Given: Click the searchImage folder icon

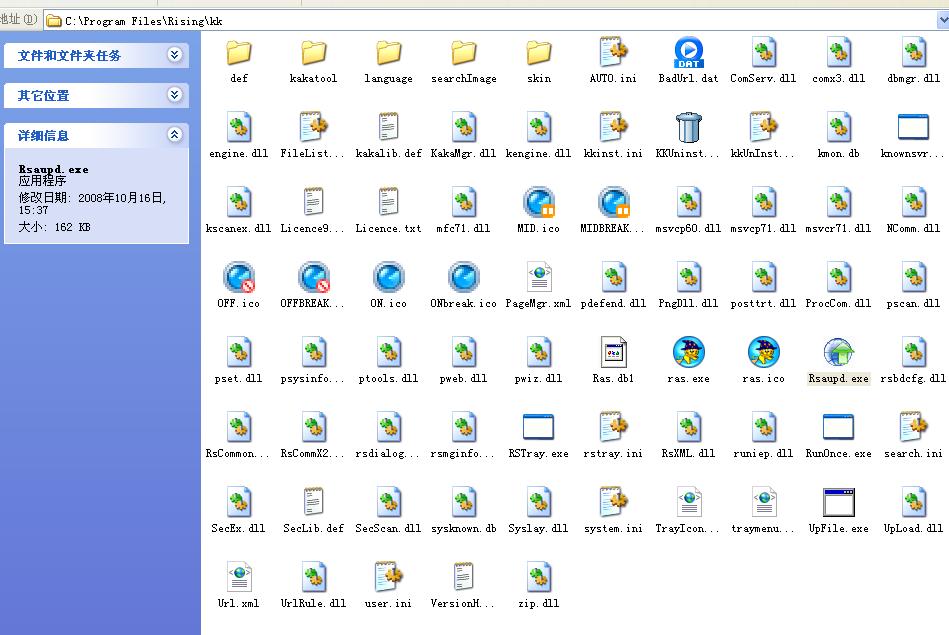Looking at the screenshot, I should tap(464, 53).
